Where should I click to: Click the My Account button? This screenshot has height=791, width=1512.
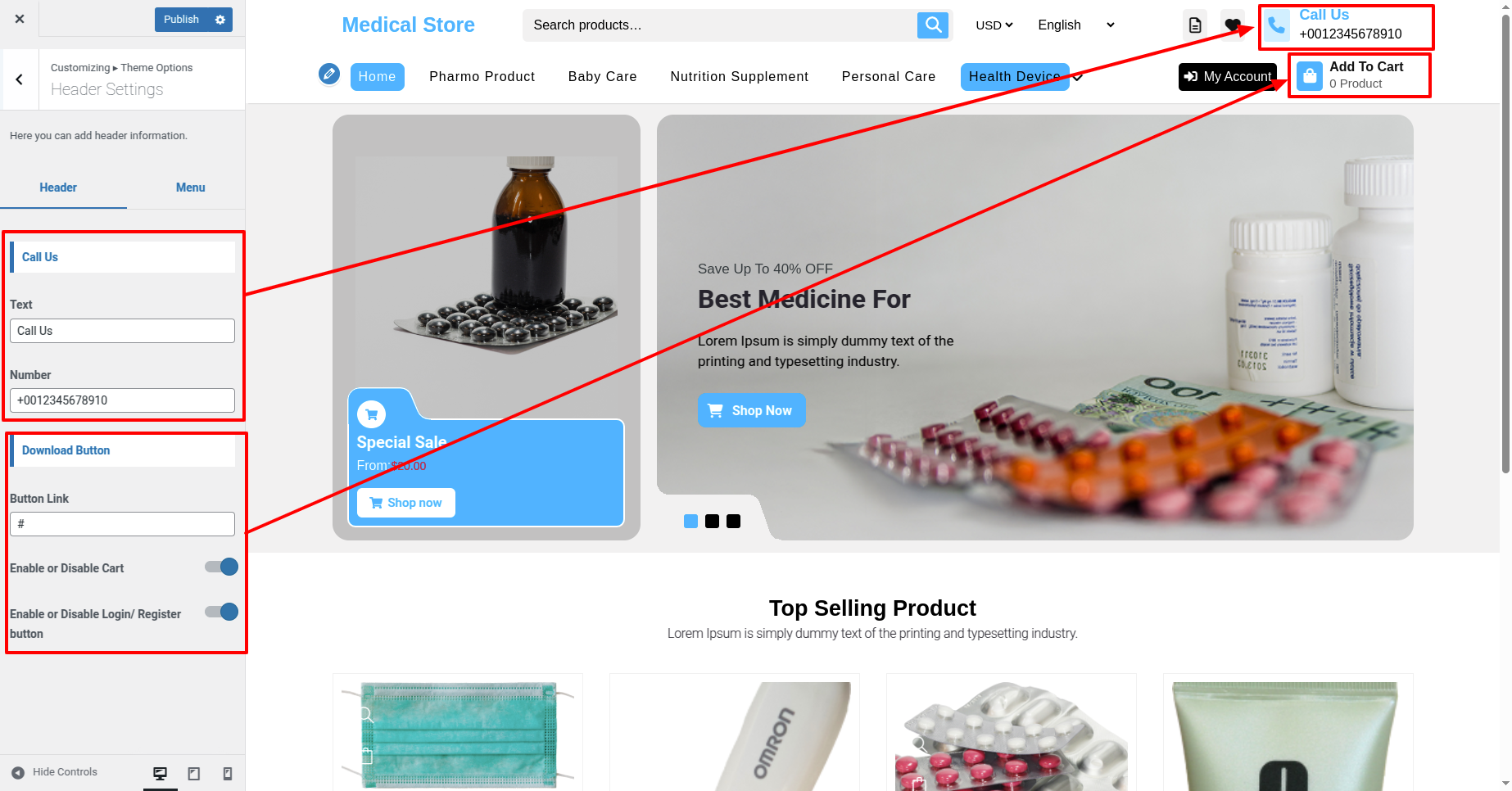click(1227, 76)
